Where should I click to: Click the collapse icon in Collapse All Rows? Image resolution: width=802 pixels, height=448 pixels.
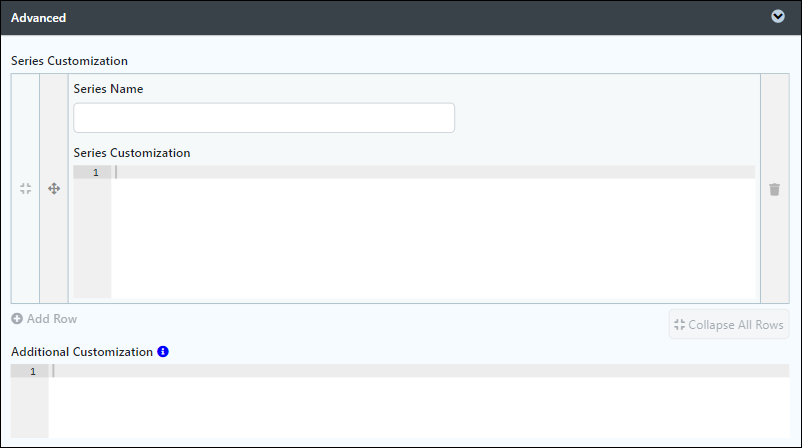tap(679, 325)
